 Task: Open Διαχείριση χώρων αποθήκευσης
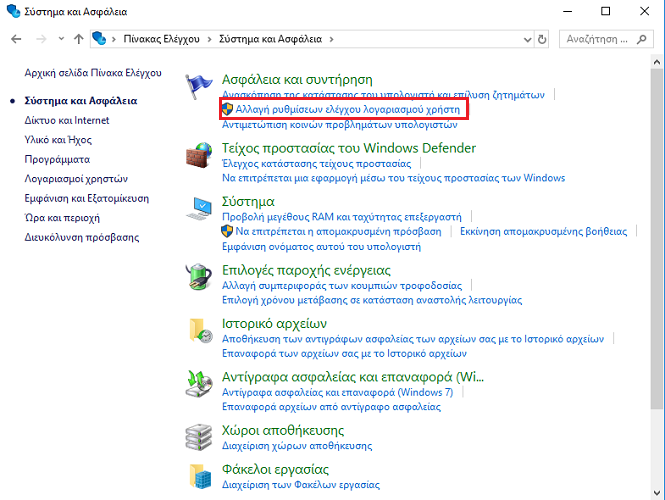click(x=297, y=446)
